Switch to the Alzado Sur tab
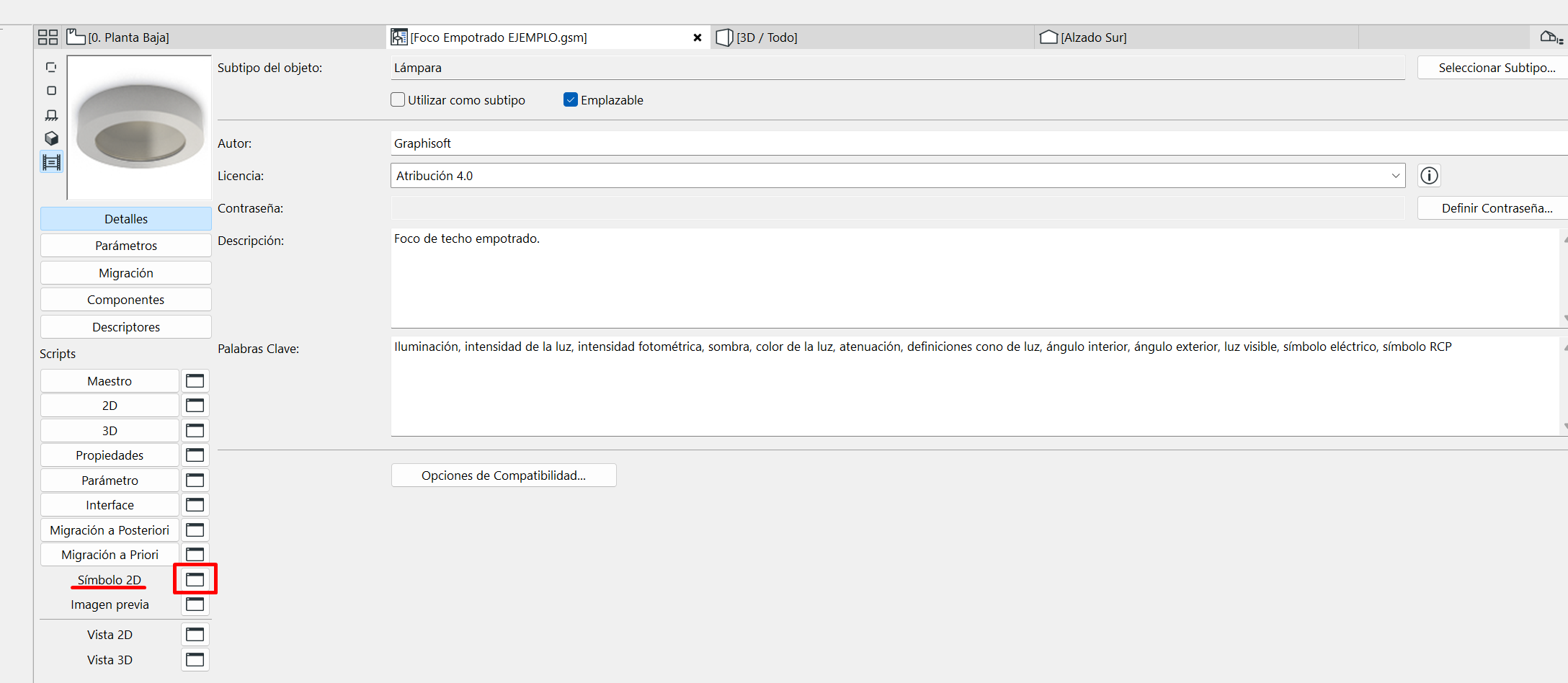Screen dimensions: 1568x683 click(x=1093, y=37)
